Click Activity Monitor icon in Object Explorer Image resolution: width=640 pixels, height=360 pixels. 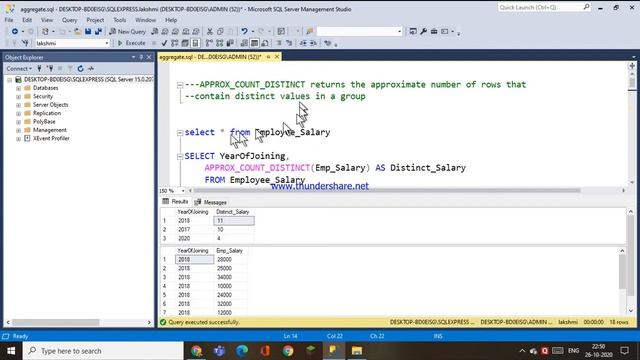(91, 69)
